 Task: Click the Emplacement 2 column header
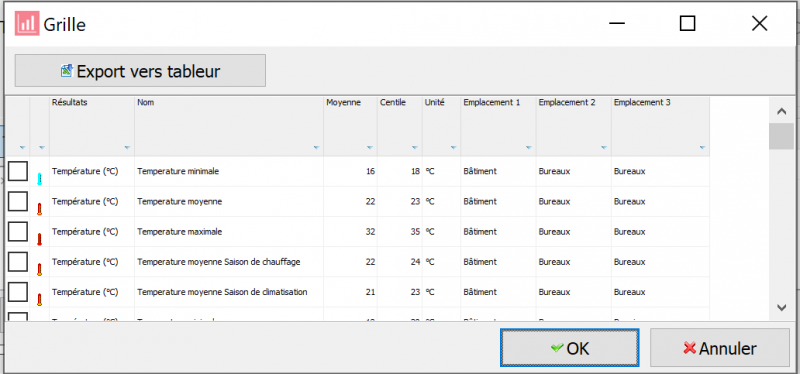574,126
